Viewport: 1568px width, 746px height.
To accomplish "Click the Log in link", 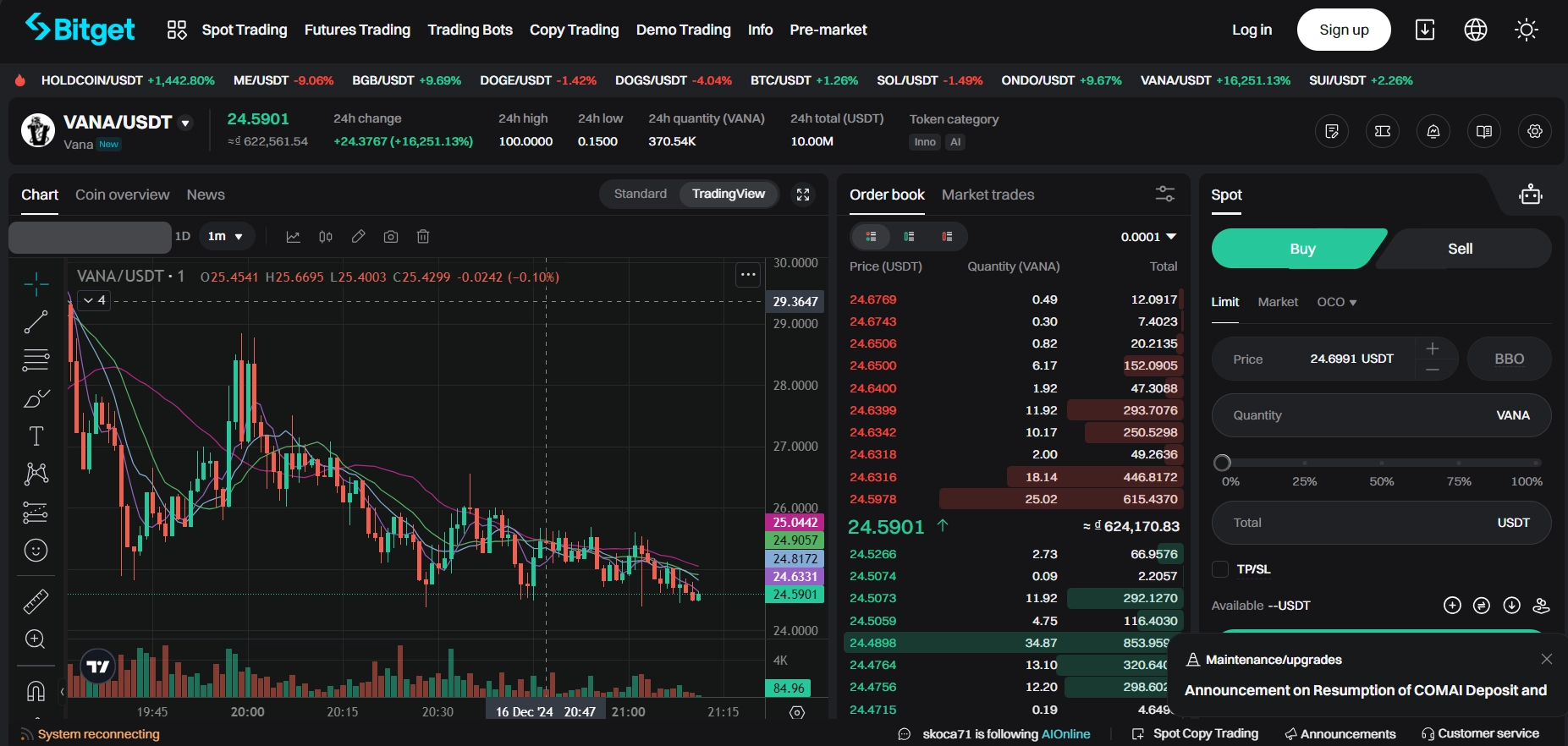I will 1252,30.
